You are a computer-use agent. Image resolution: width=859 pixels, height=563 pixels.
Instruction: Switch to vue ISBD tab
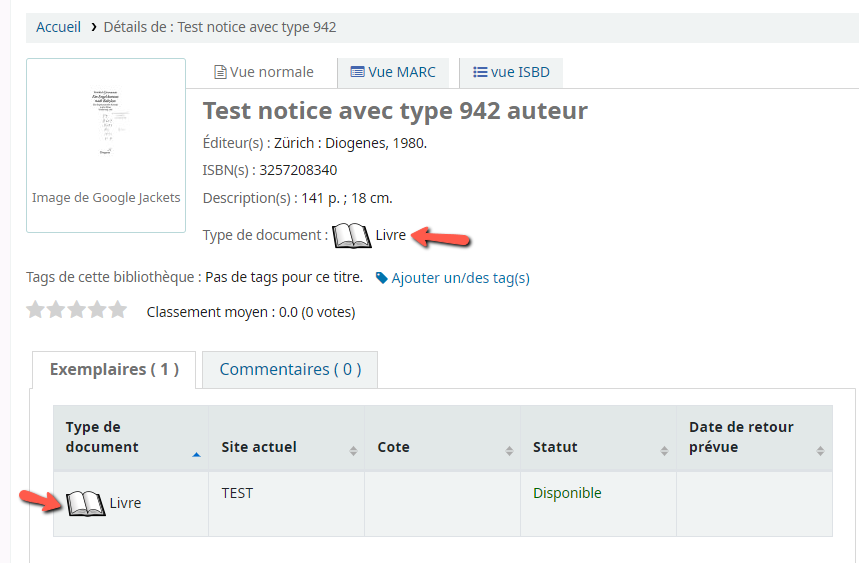click(x=511, y=72)
